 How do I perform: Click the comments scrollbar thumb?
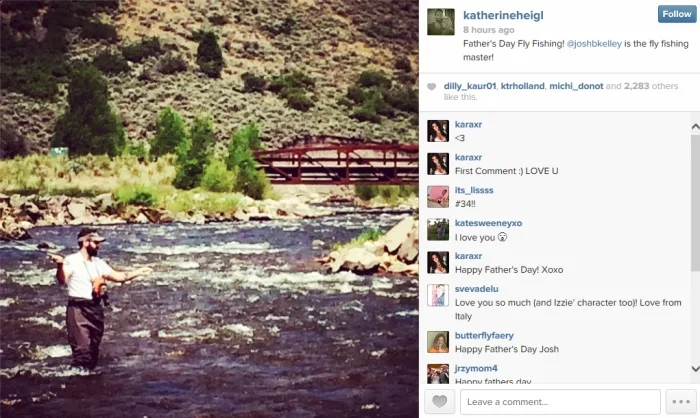coord(695,202)
